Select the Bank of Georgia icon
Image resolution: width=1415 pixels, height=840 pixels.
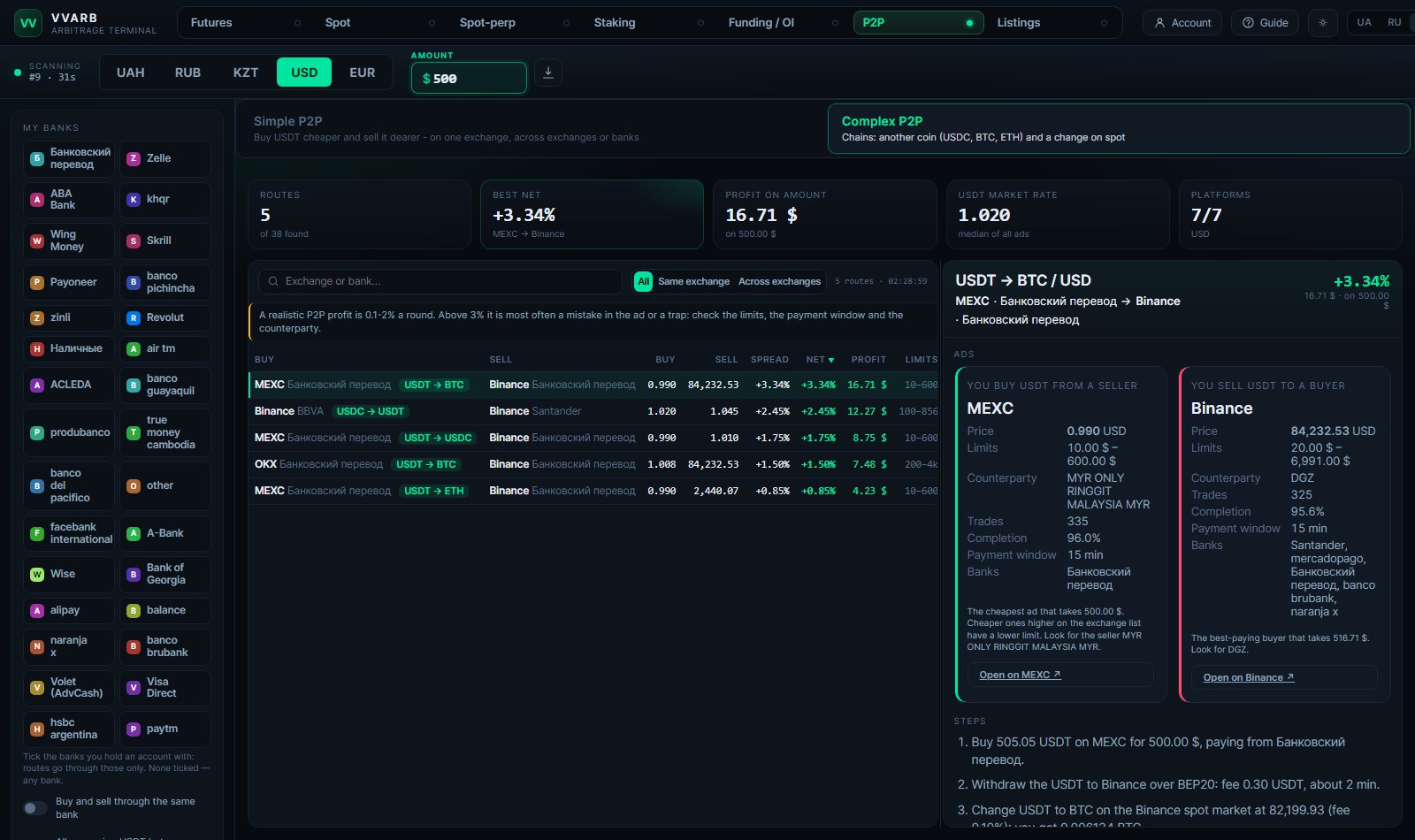134,575
